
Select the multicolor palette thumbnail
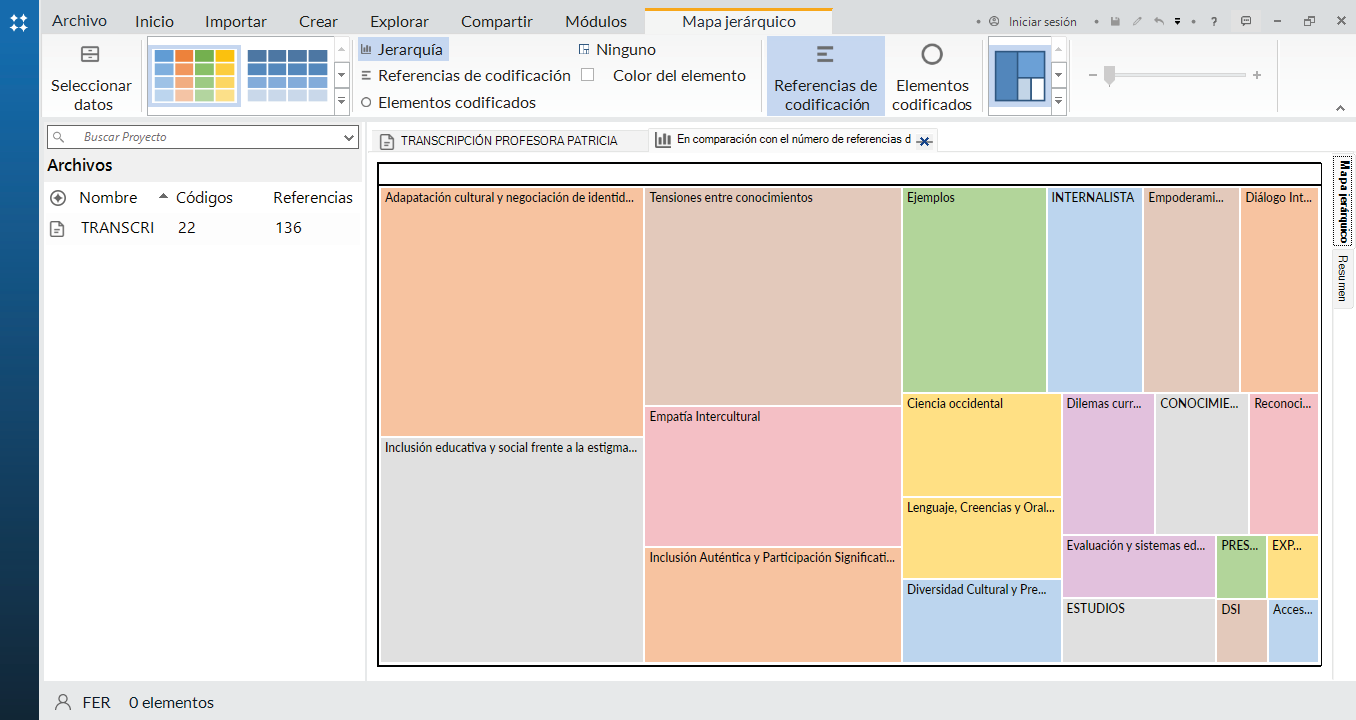pos(194,76)
